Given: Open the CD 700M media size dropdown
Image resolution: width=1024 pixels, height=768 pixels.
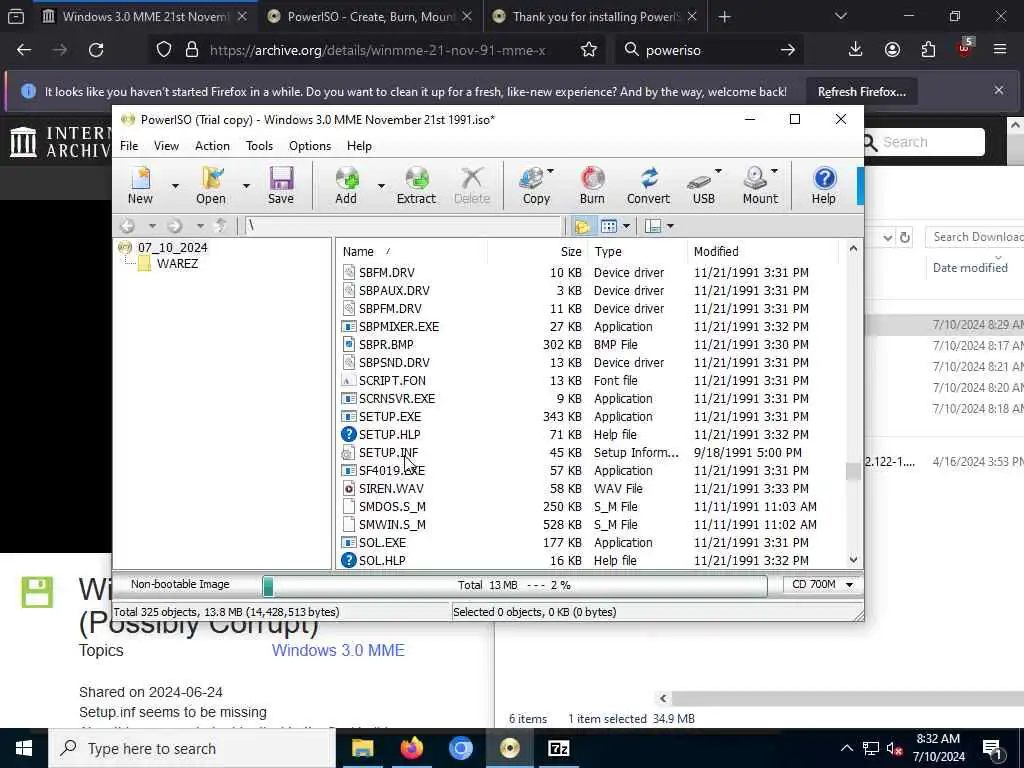Looking at the screenshot, I should click(x=822, y=584).
